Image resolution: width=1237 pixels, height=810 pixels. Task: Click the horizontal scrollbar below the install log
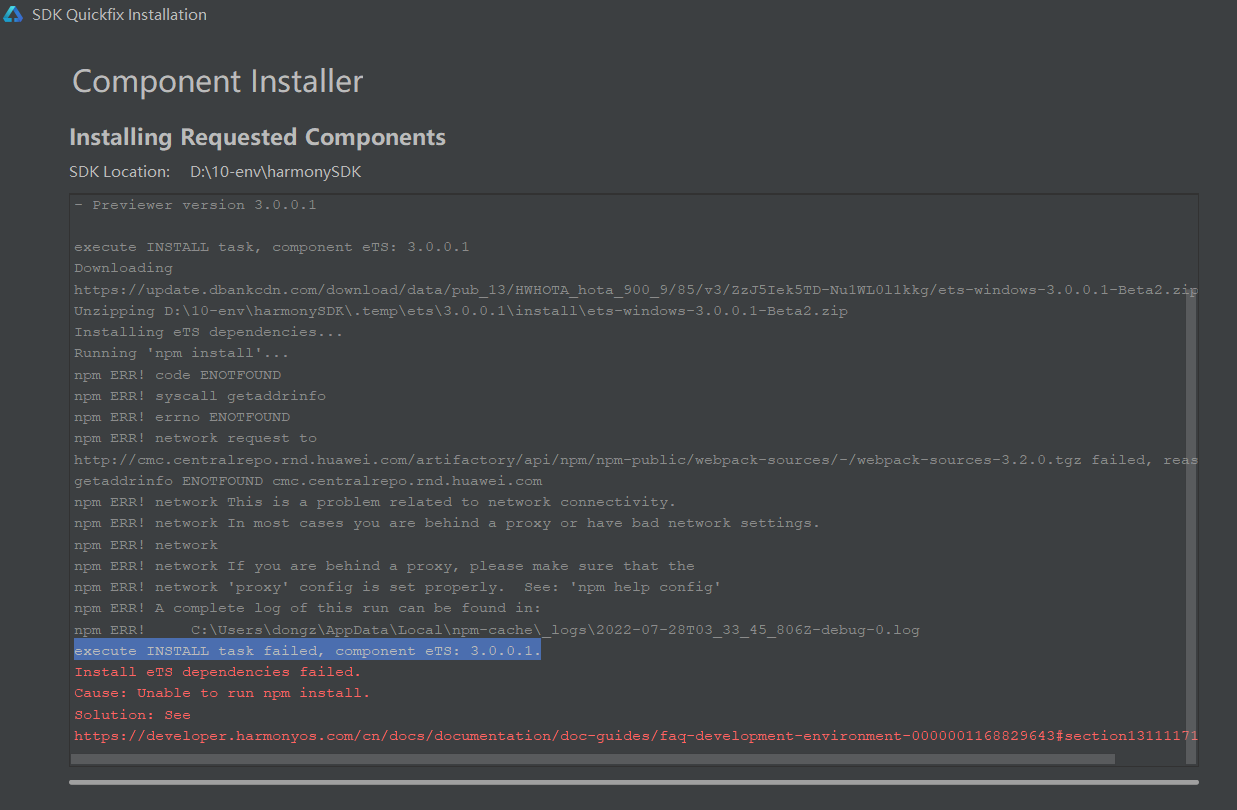click(593, 759)
